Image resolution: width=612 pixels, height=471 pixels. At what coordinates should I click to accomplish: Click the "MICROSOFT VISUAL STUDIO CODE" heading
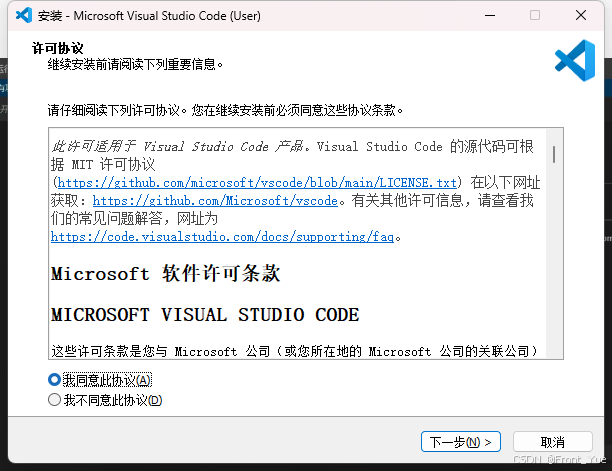(205, 315)
